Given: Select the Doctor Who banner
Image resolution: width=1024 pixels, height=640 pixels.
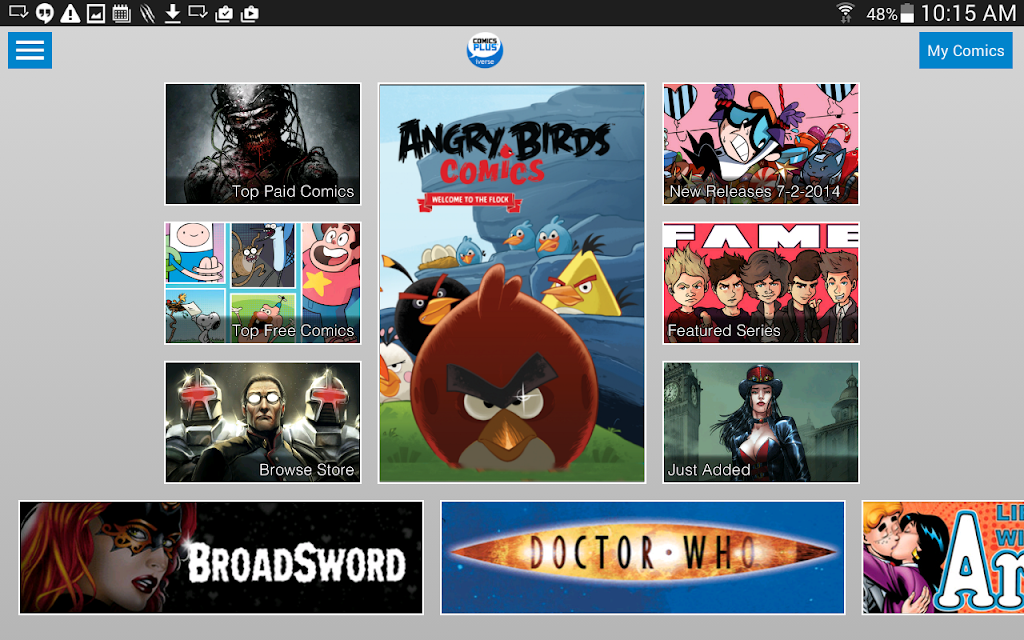Looking at the screenshot, I should [x=643, y=558].
